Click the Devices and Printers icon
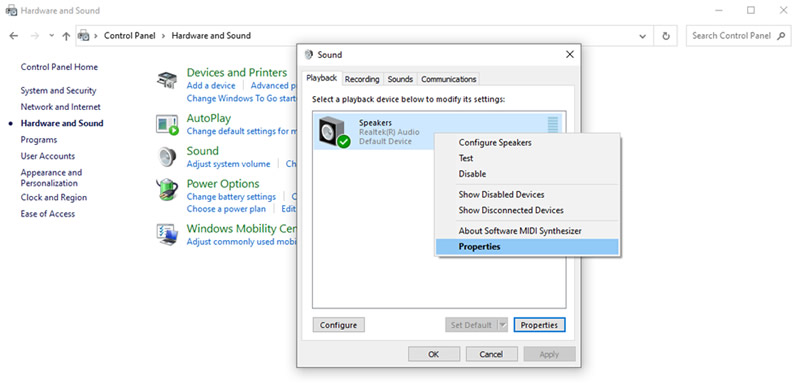The image size is (800, 392). tap(167, 80)
